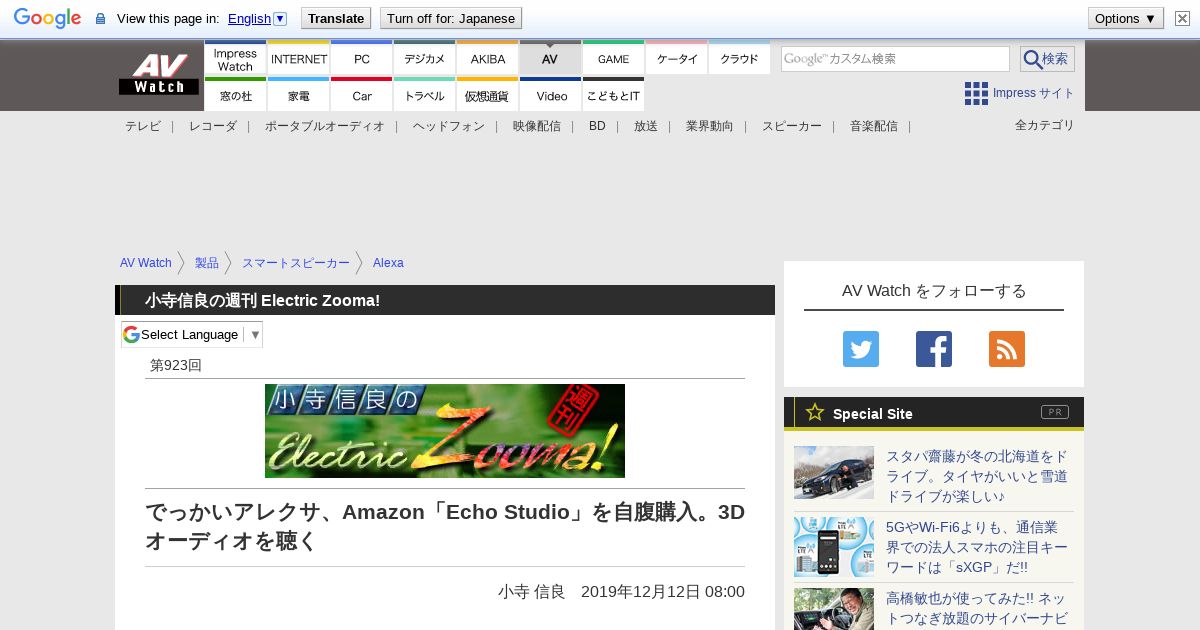
Task: Click the author name 小寺 信良
Action: 532,591
